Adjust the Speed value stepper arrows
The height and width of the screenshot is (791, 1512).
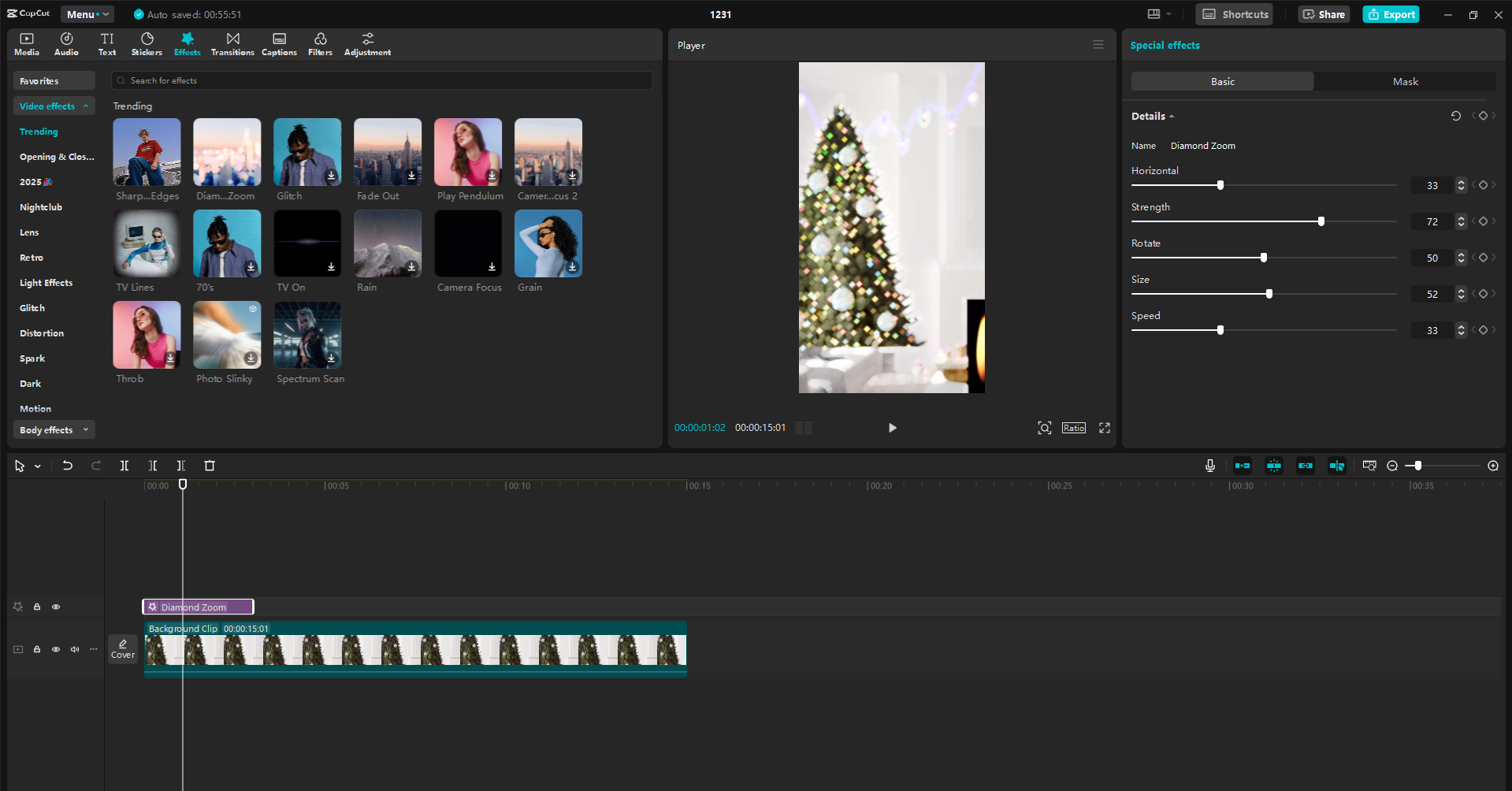[x=1462, y=330]
